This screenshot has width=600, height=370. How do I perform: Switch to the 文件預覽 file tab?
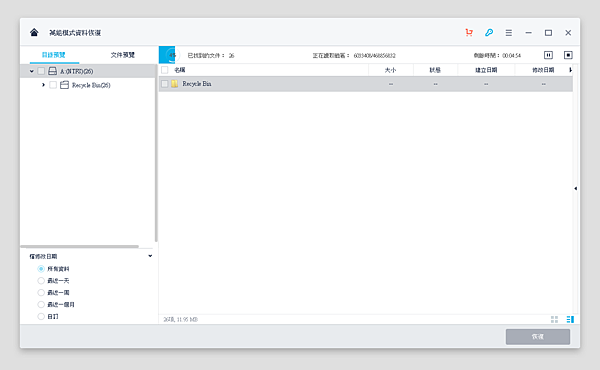pyautogui.click(x=122, y=55)
